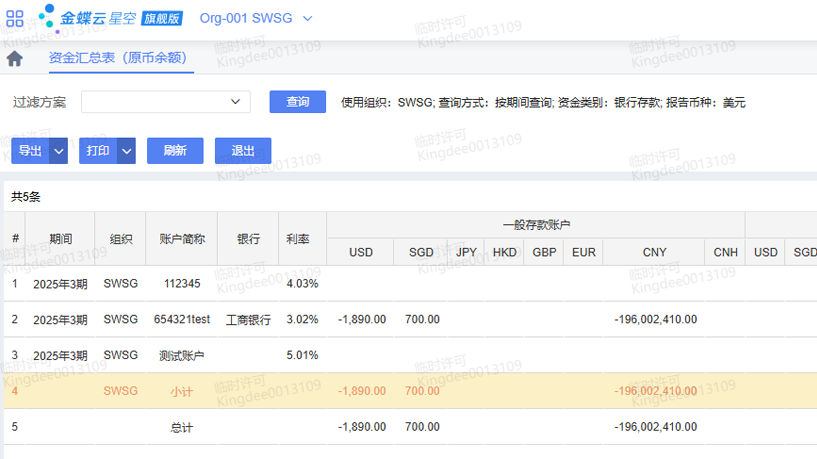Expand the Org-001 SWSG organization switcher
This screenshot has height=459, width=817.
(x=256, y=18)
